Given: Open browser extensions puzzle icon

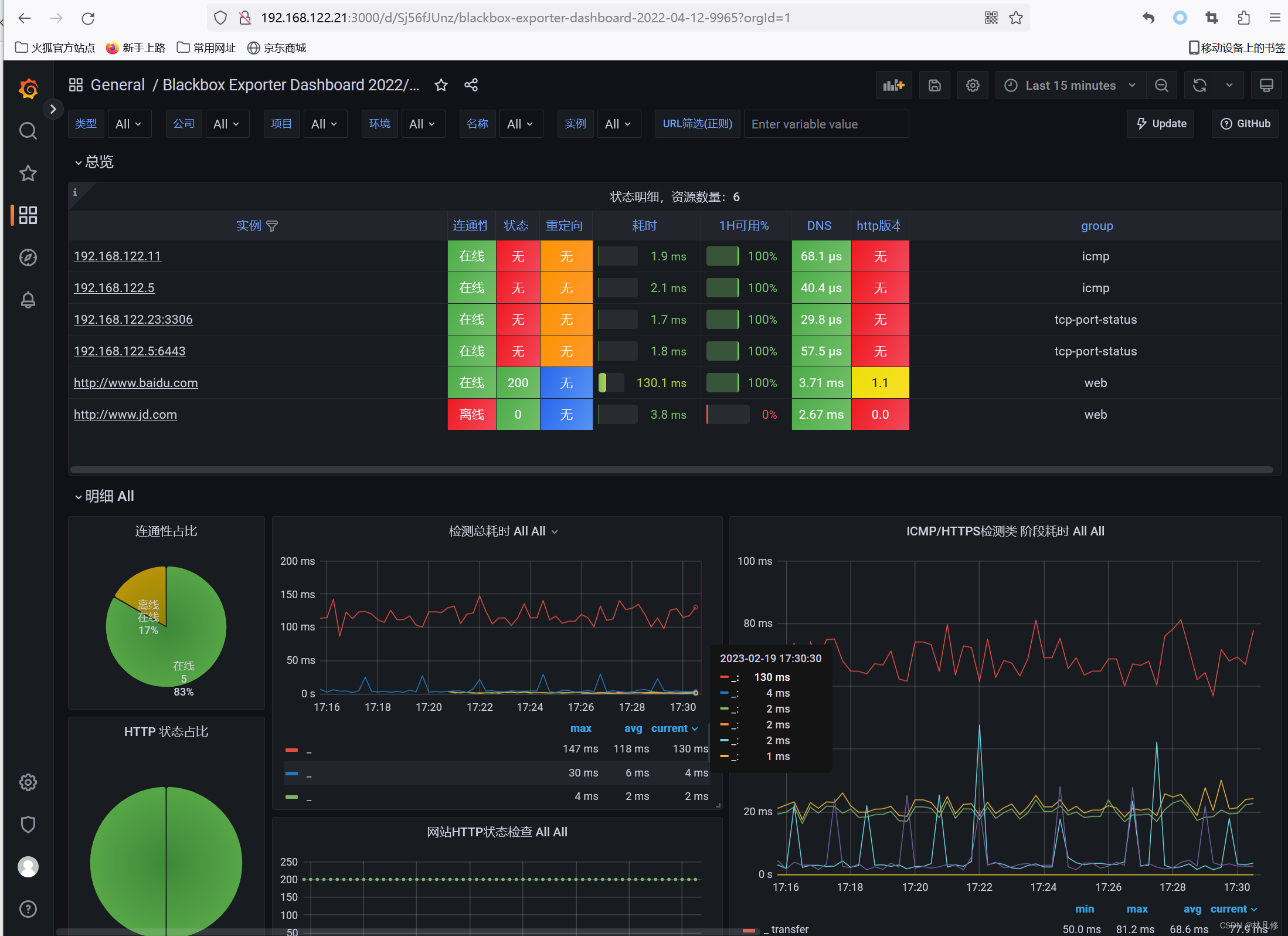Looking at the screenshot, I should (1243, 18).
